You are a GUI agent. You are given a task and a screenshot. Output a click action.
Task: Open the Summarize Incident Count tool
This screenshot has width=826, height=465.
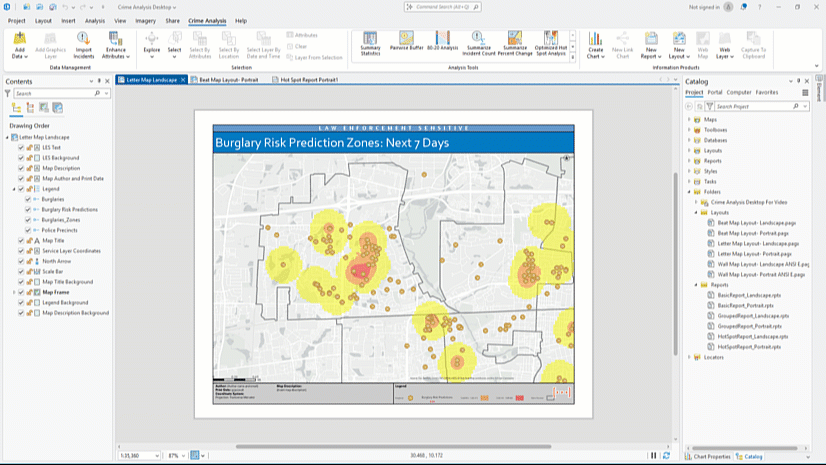(479, 43)
